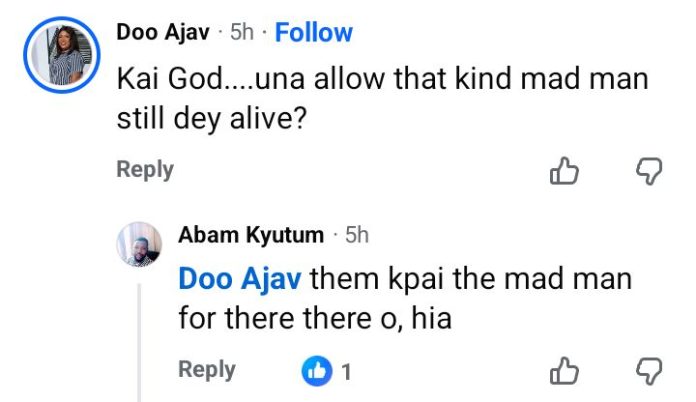The height and width of the screenshot is (402, 696).
Task: View reaction count of 1 on the reply
Action: (x=346, y=372)
